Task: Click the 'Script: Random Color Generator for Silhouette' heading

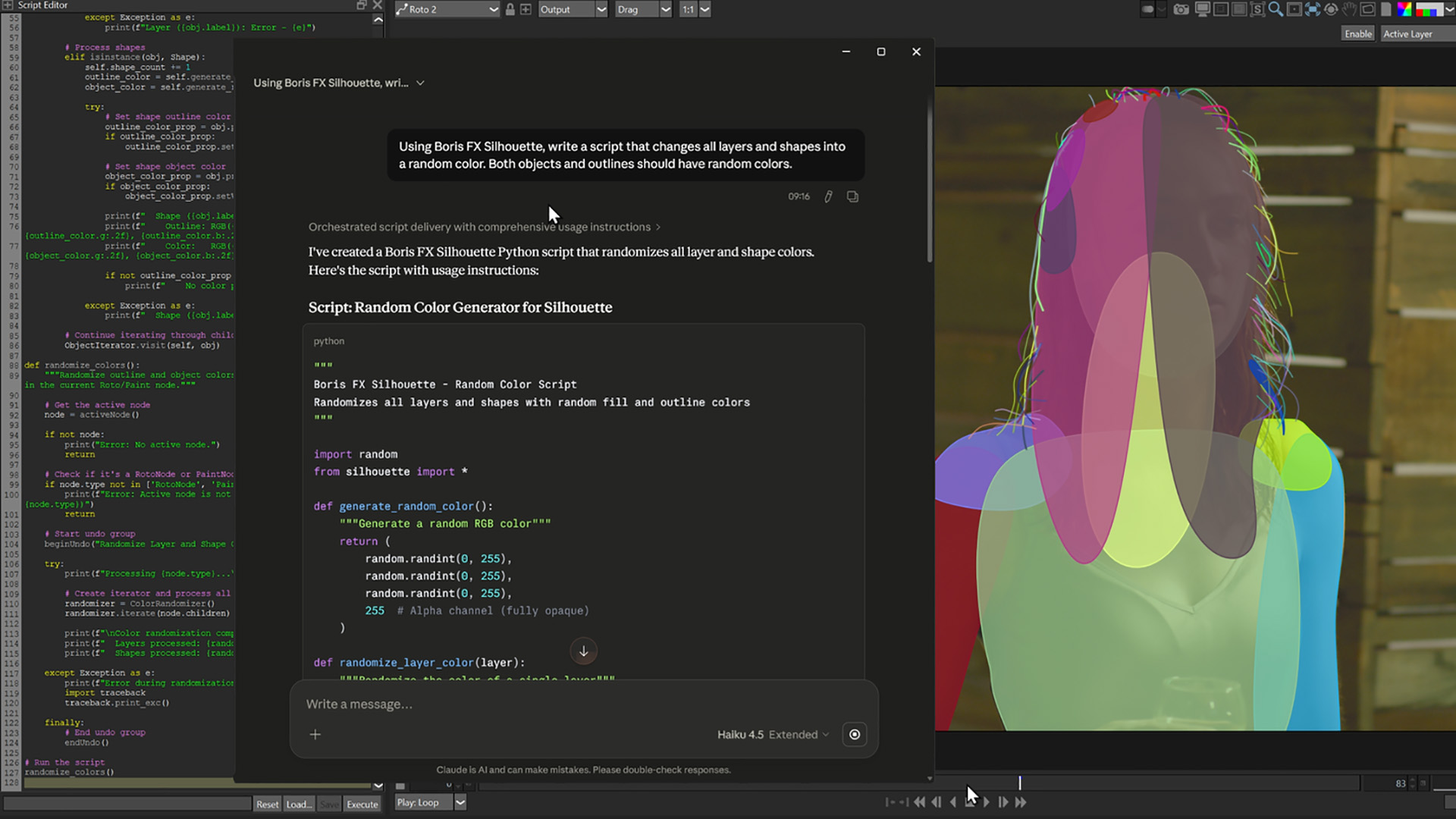Action: click(460, 307)
